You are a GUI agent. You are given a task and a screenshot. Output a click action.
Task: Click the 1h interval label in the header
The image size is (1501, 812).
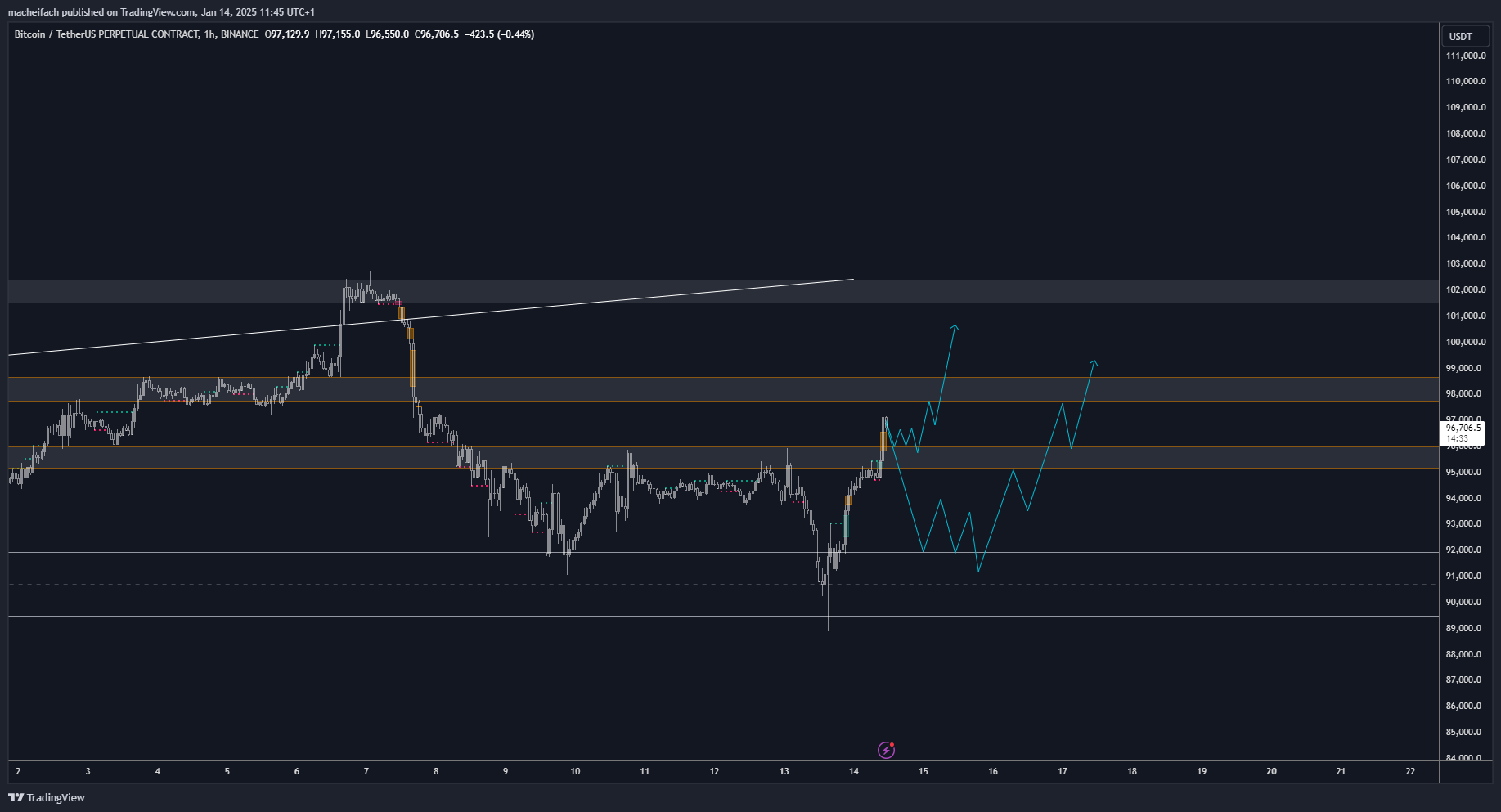tap(210, 34)
